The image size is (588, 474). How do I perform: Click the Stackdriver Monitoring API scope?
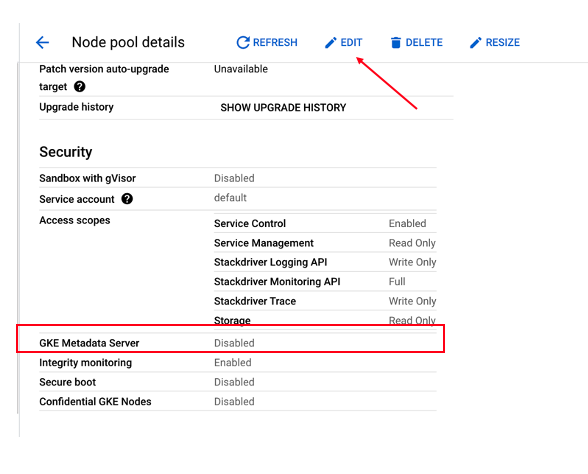point(277,282)
